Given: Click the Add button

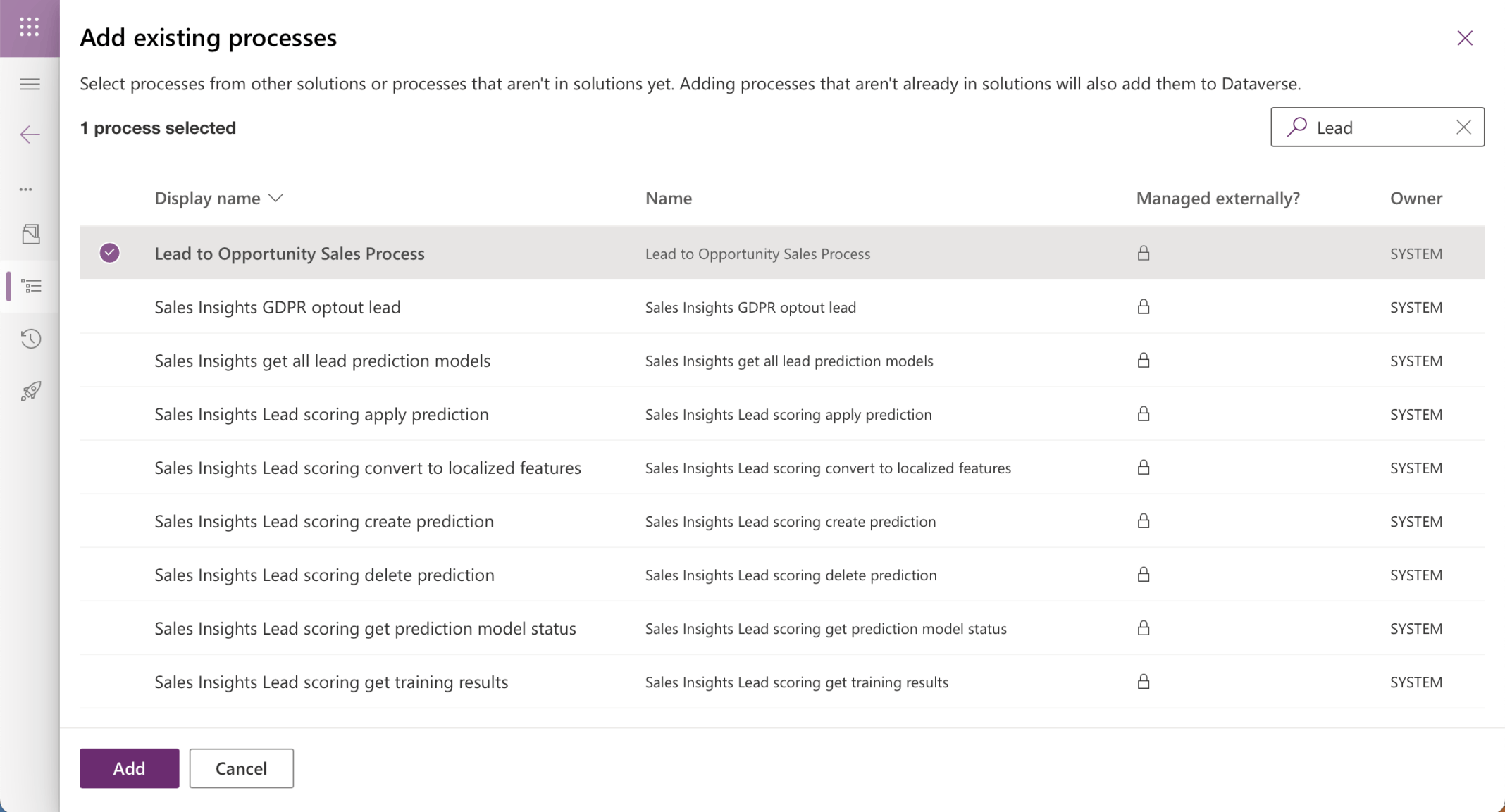Looking at the screenshot, I should coord(129,768).
